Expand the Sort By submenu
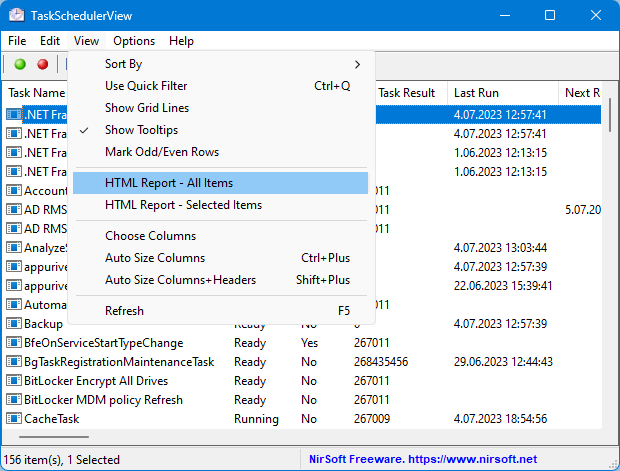 221,64
